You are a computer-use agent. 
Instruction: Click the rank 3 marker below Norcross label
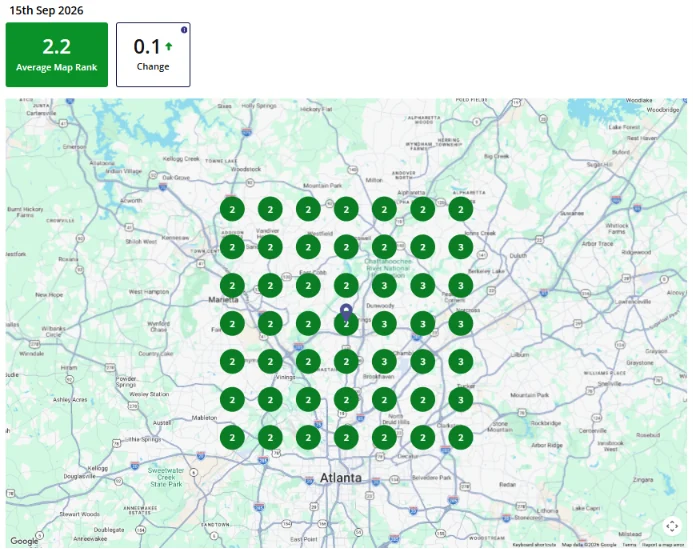(x=461, y=324)
